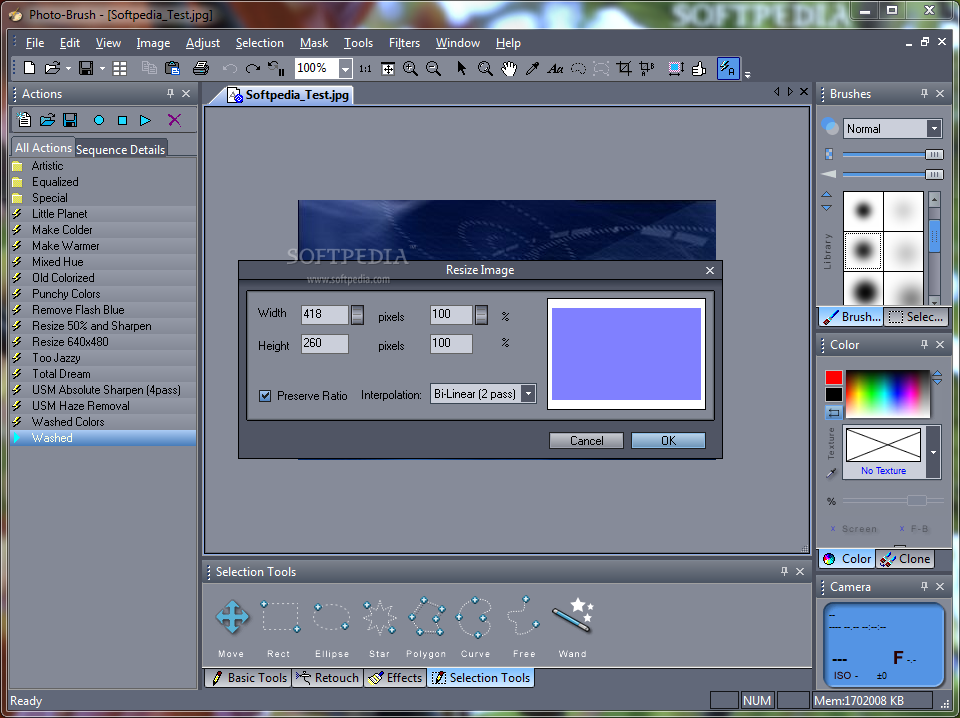
Task: Click the Width pixels input field
Action: click(x=324, y=315)
